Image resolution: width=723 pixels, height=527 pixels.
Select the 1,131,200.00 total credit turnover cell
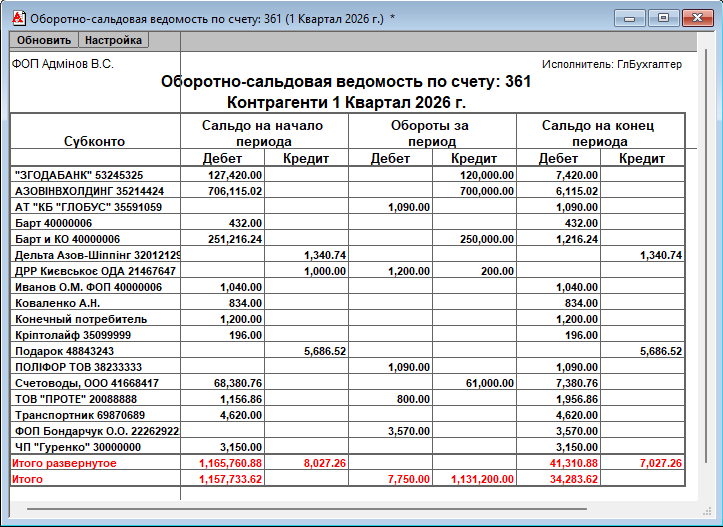point(474,480)
